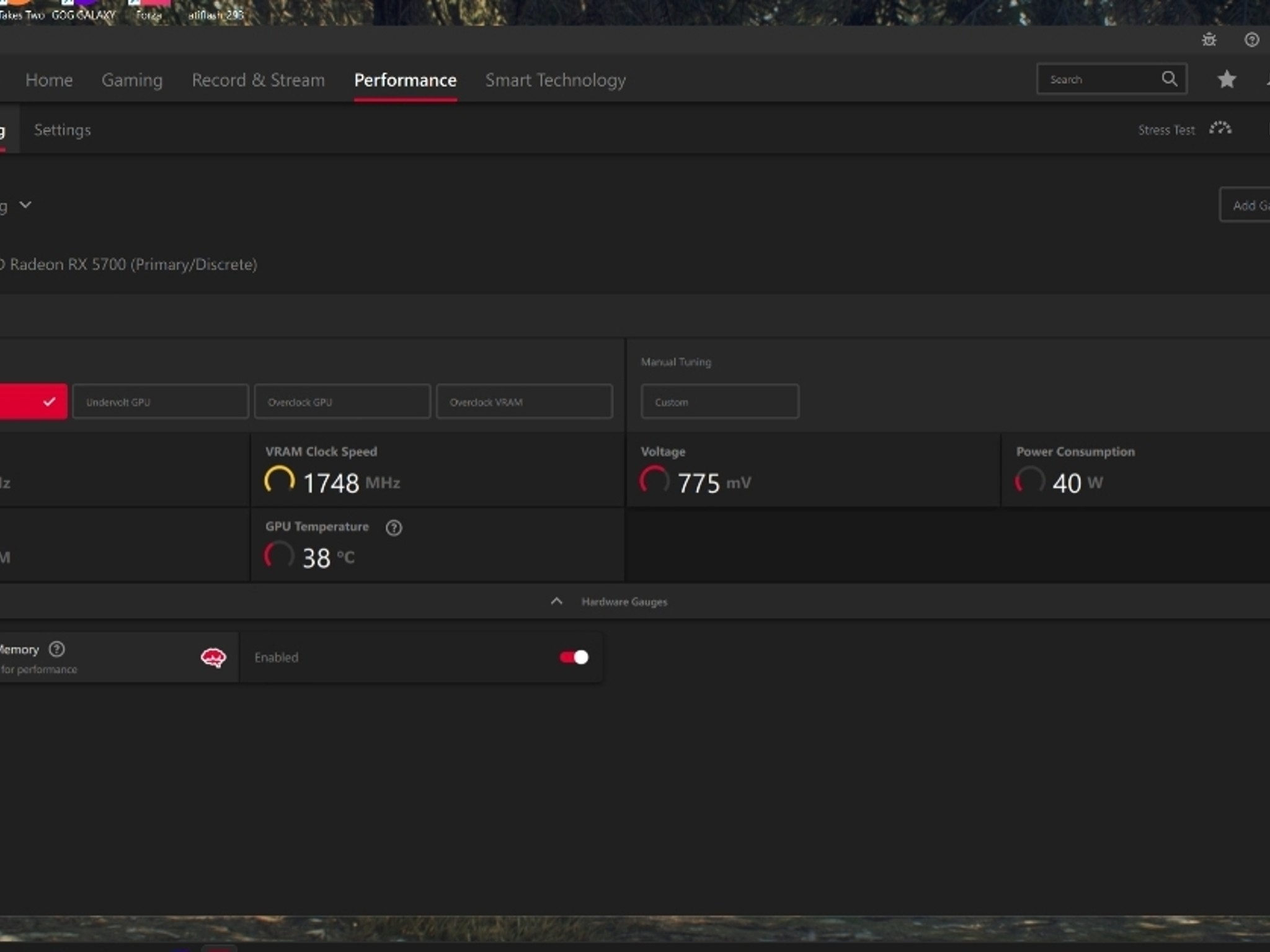The width and height of the screenshot is (1270, 952).
Task: Click the VRAM Clock Speed gauge
Action: 279,481
